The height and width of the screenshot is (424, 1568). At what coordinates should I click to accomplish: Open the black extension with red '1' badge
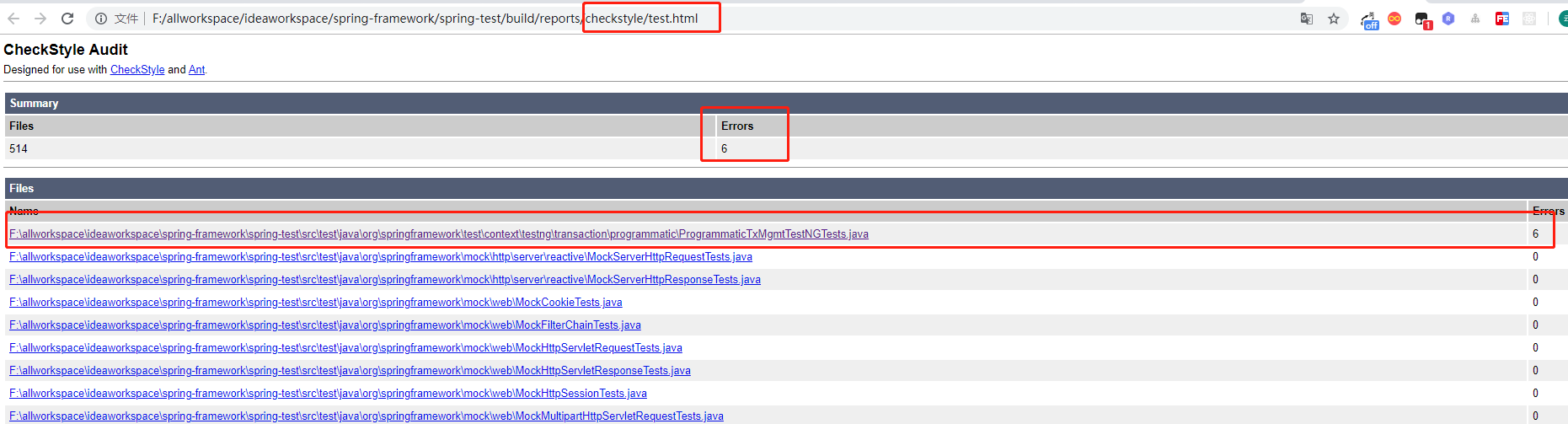pyautogui.click(x=1423, y=20)
